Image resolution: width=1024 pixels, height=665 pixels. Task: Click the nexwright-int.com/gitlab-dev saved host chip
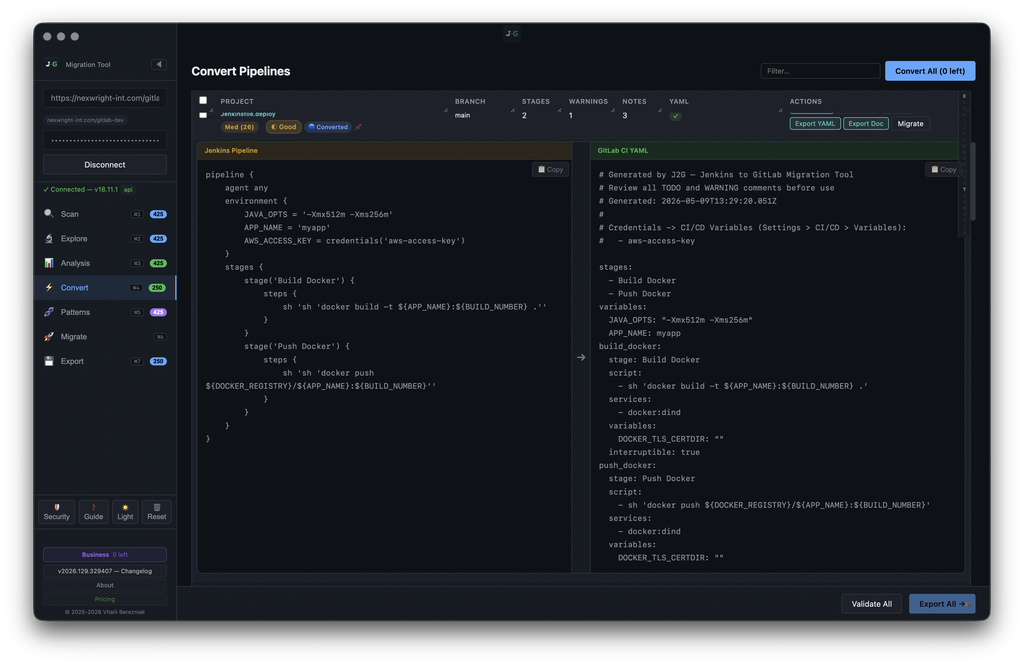(86, 120)
